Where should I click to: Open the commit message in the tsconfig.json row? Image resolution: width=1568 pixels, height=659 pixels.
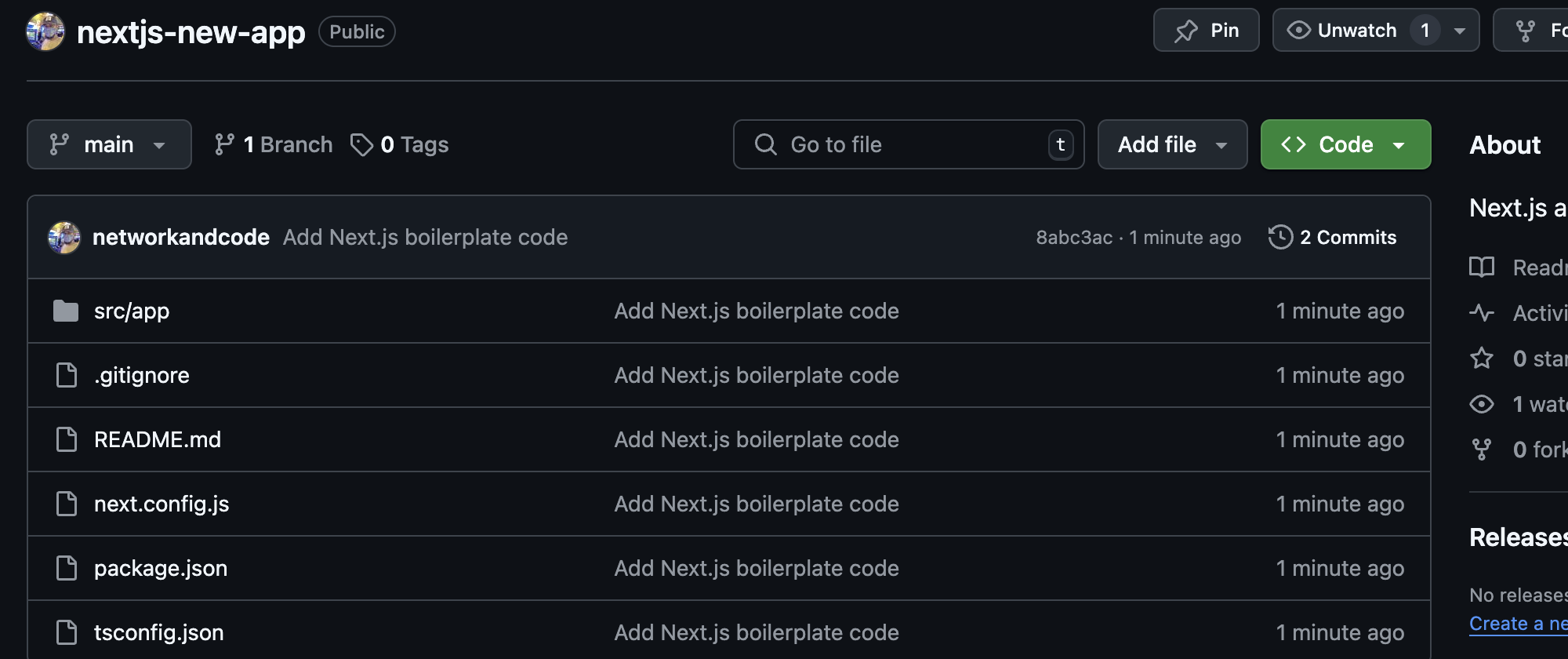[x=757, y=632]
